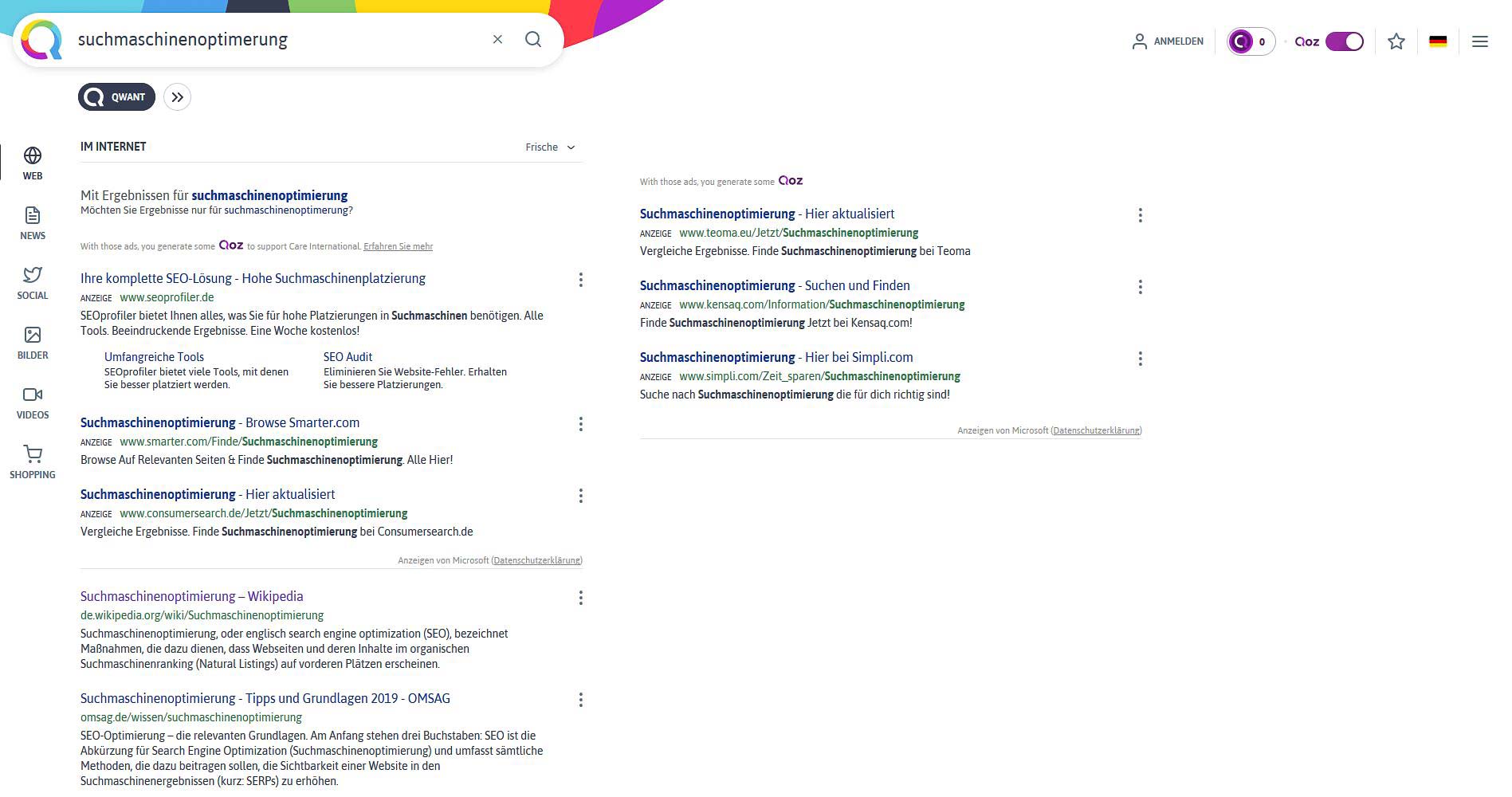Open 'Suchen und Finden' Kensaq ad
This screenshot has width=1512, height=797.
tap(775, 285)
